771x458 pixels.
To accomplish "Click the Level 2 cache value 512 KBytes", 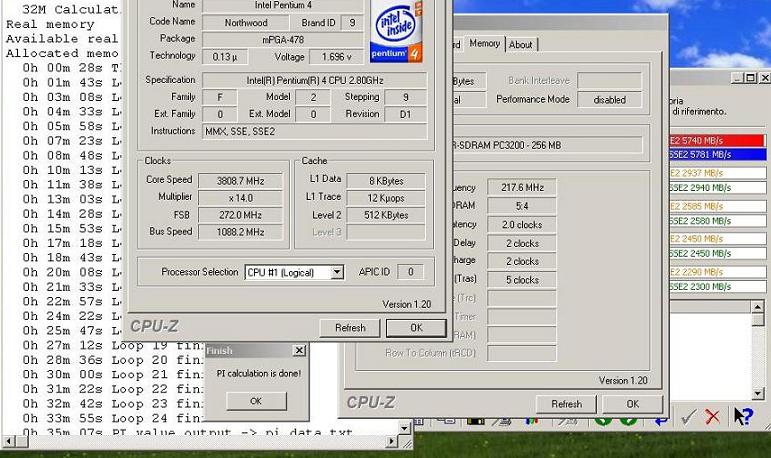I will 386,215.
